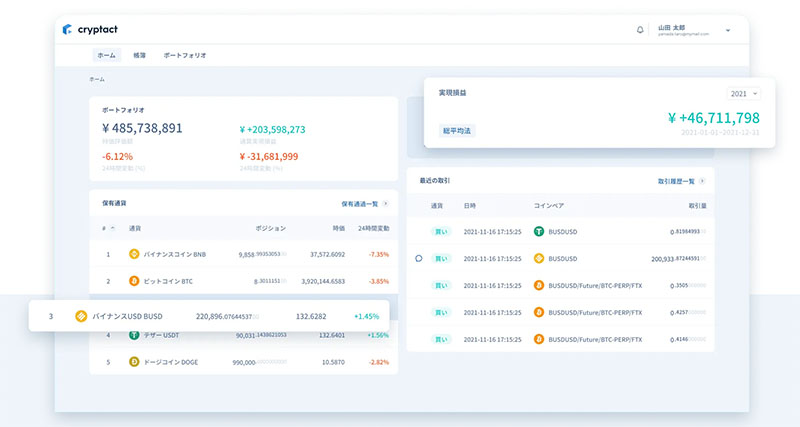Switch to the 帳簿 tab
Viewport: 800px width, 427px height.
140,55
